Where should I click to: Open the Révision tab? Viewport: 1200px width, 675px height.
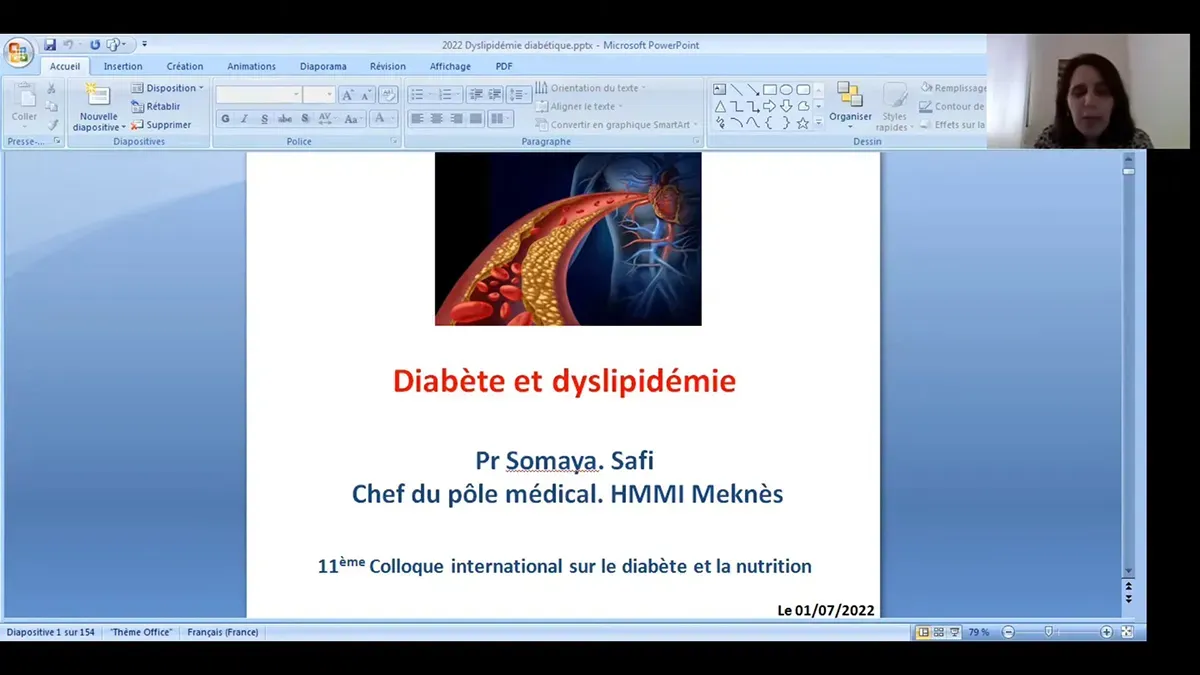388,66
